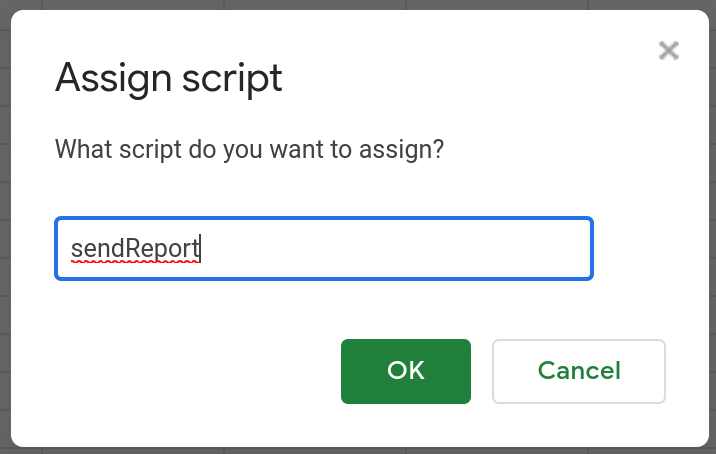Click the word "assign?" ending the prompt
The width and height of the screenshot is (716, 454).
[x=401, y=150]
